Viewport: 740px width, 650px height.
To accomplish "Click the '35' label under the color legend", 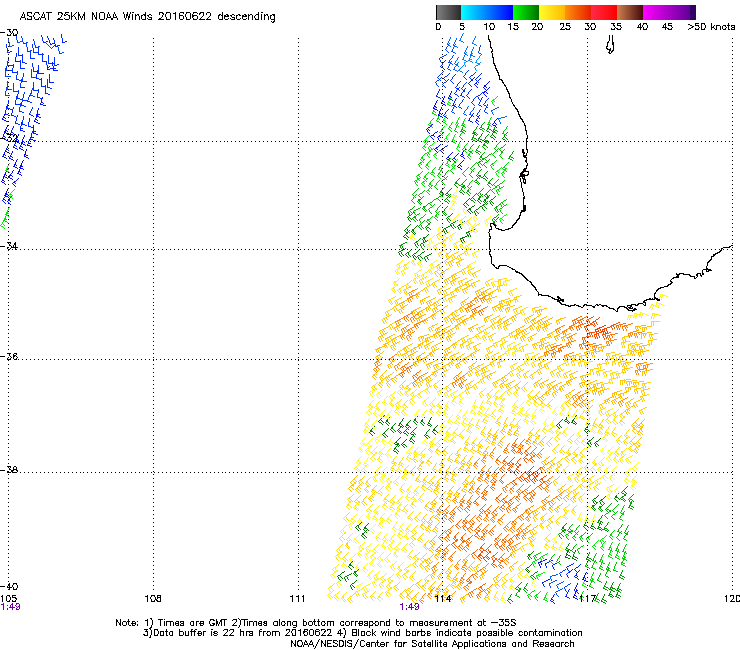I will [616, 27].
